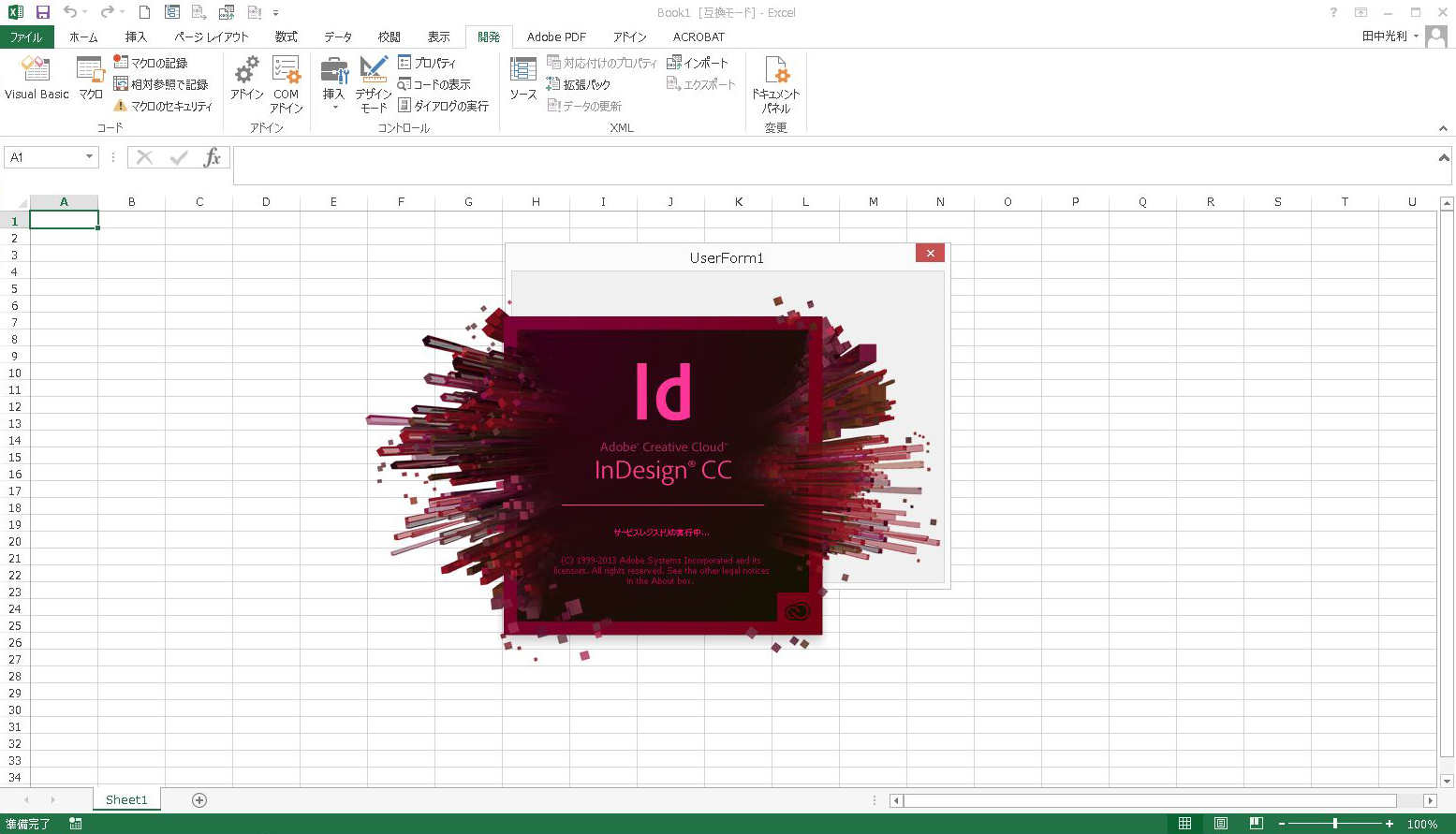1456x834 pixels.
Task: Open the XML ソース (Source) pane
Action: (522, 79)
